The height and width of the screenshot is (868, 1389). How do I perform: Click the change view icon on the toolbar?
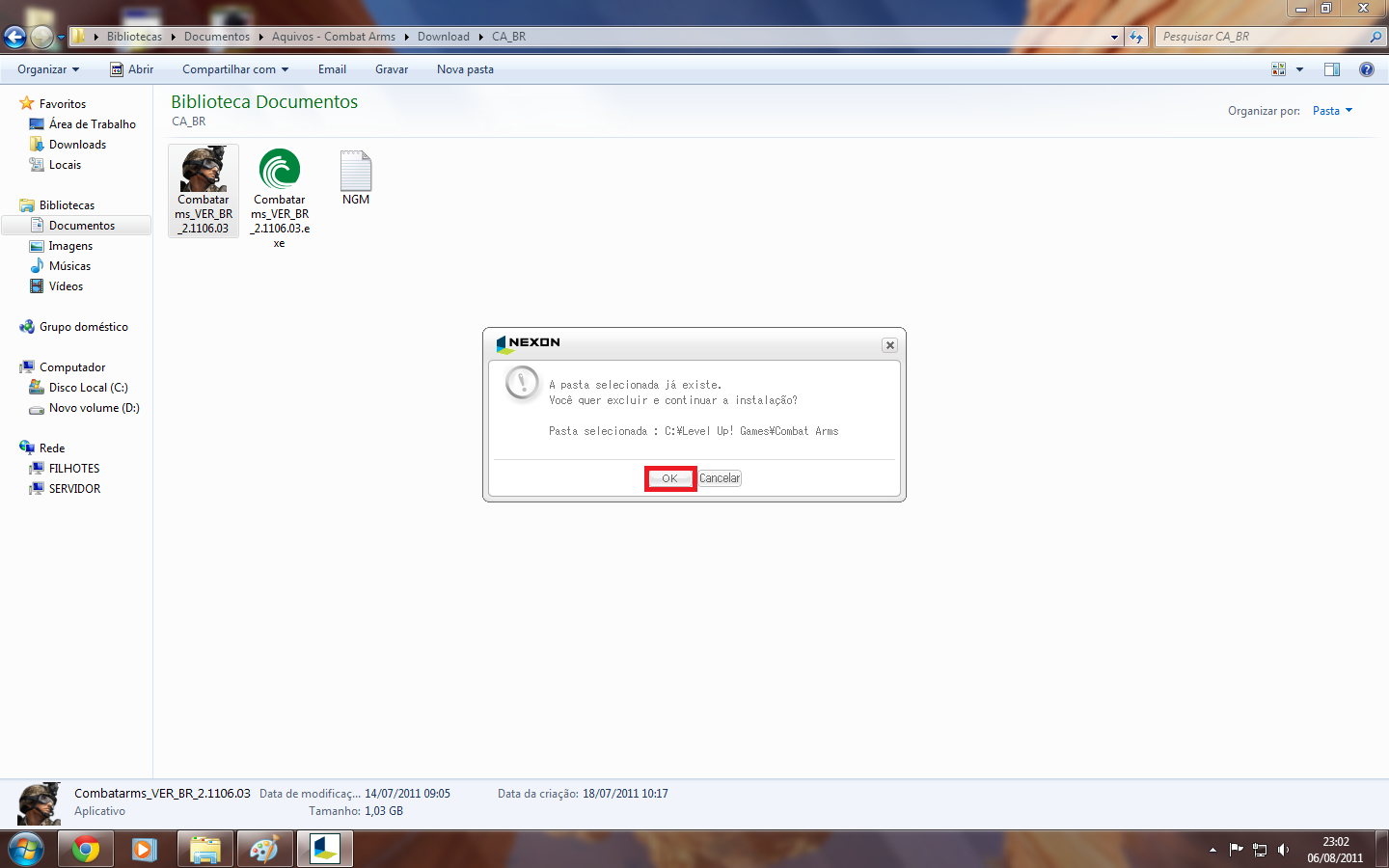1279,68
